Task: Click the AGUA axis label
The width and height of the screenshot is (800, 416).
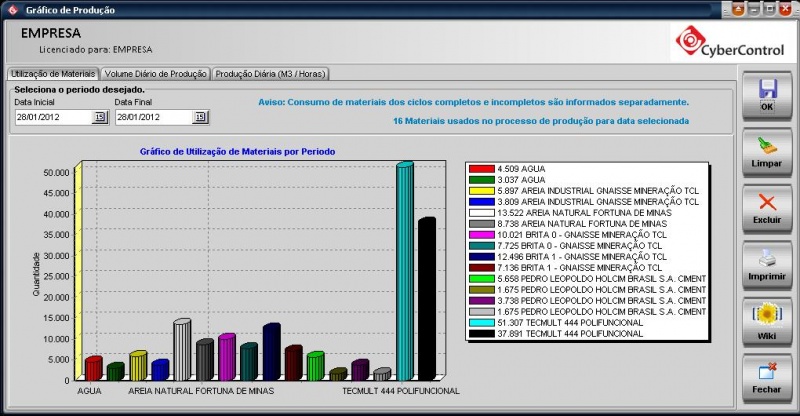Action: tap(89, 391)
